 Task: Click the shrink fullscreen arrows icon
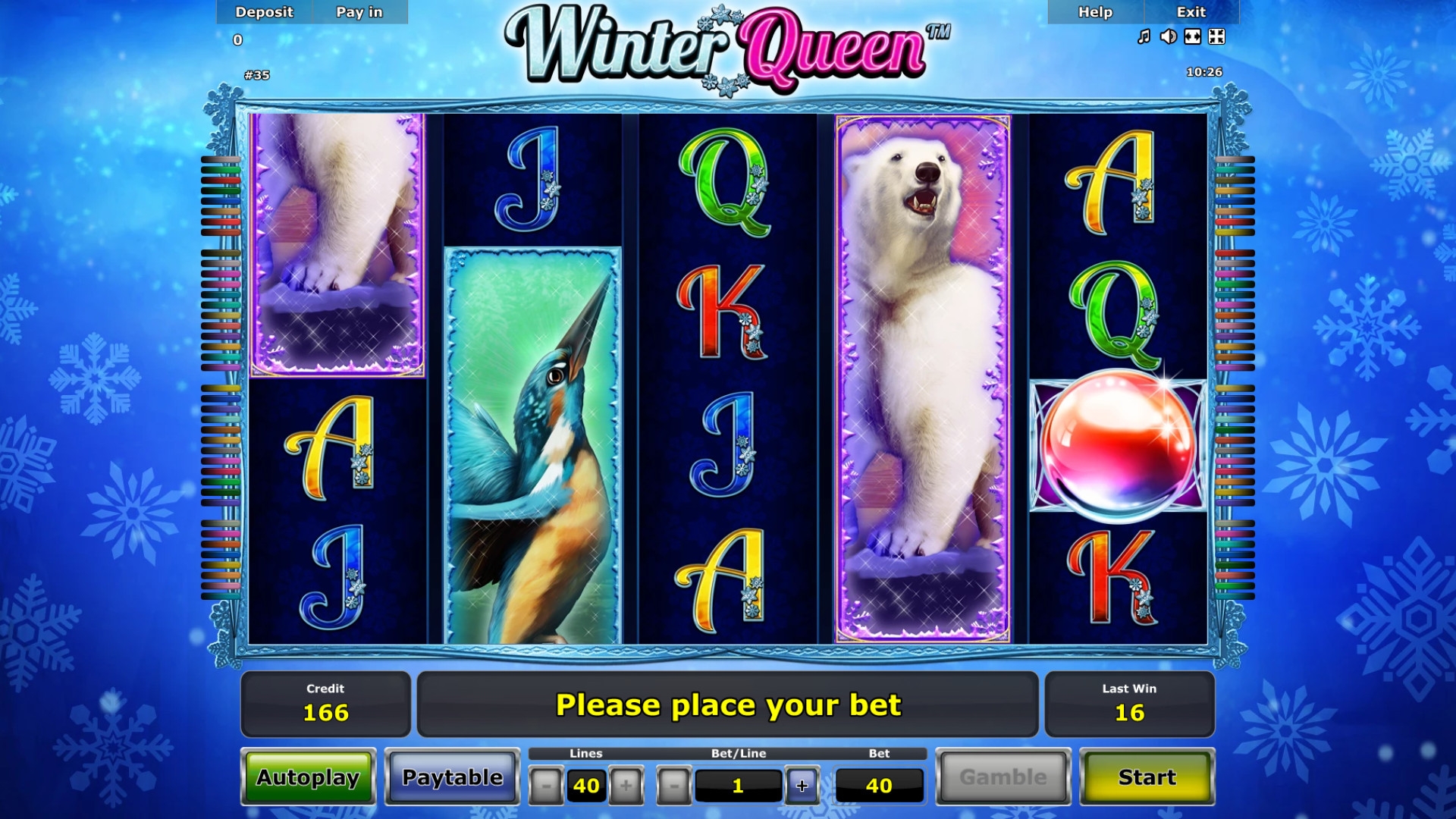[x=1217, y=36]
